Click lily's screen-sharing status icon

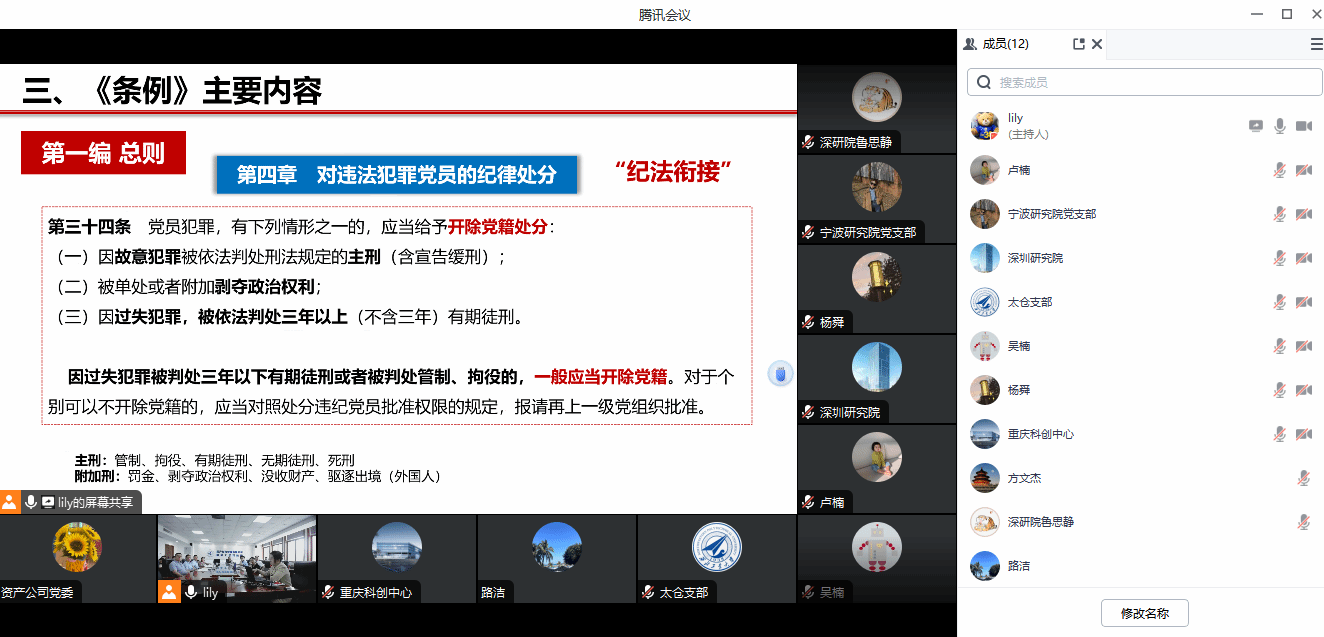pyautogui.click(x=1256, y=126)
